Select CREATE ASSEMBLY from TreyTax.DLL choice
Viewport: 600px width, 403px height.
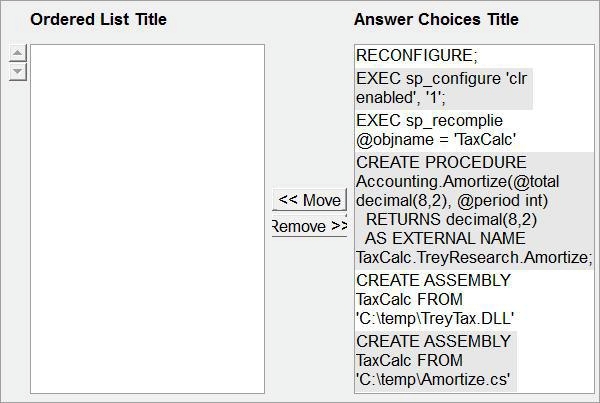[x=435, y=300]
